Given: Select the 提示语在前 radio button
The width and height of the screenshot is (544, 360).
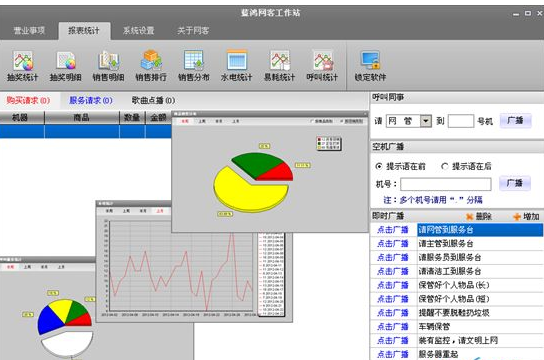Looking at the screenshot, I should 379,166.
